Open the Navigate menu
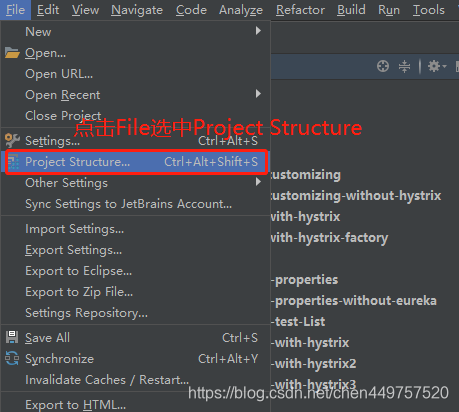Image resolution: width=459 pixels, height=412 pixels. pyautogui.click(x=137, y=10)
